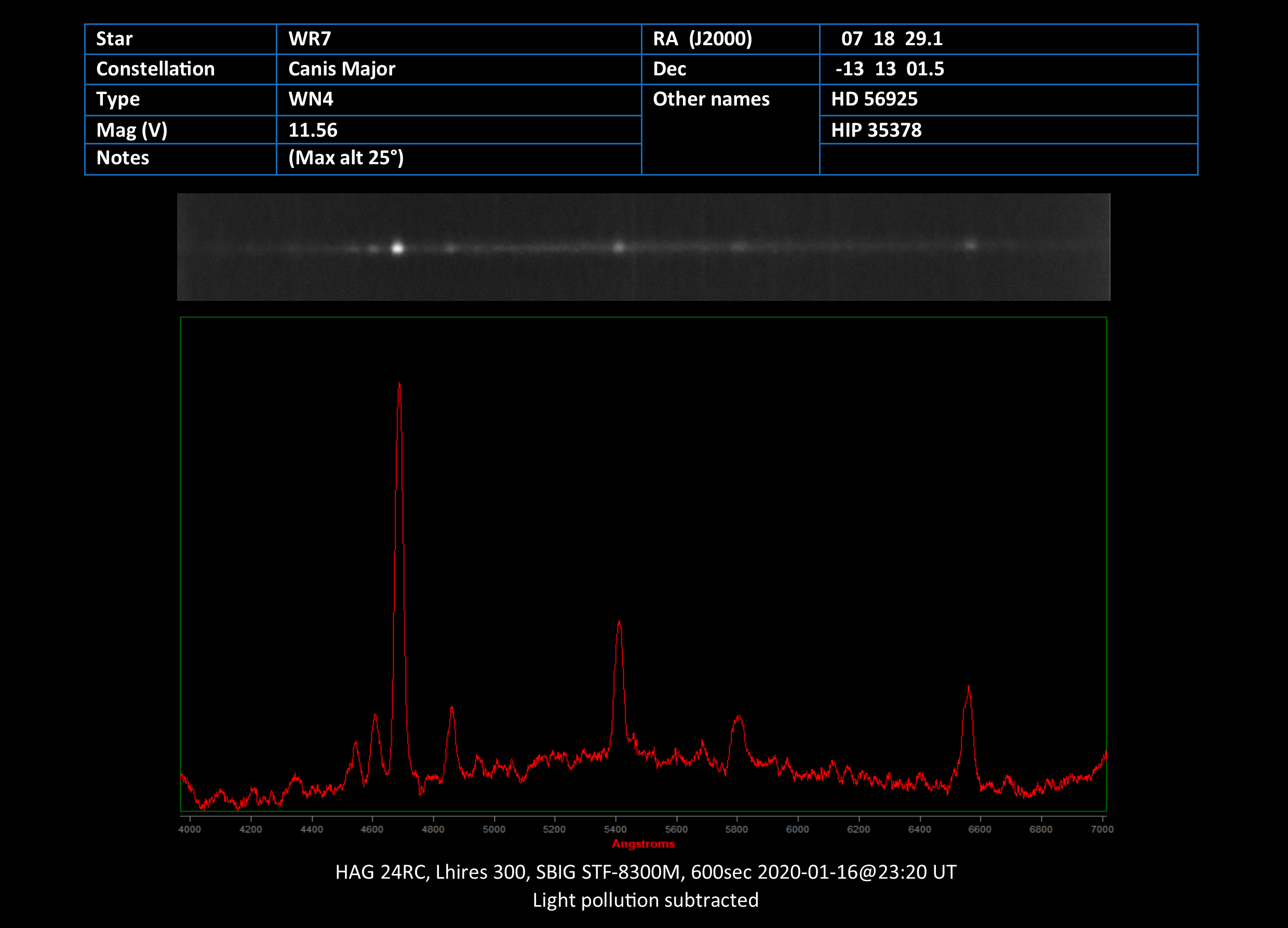Click the 5400 axis tick label

[615, 829]
